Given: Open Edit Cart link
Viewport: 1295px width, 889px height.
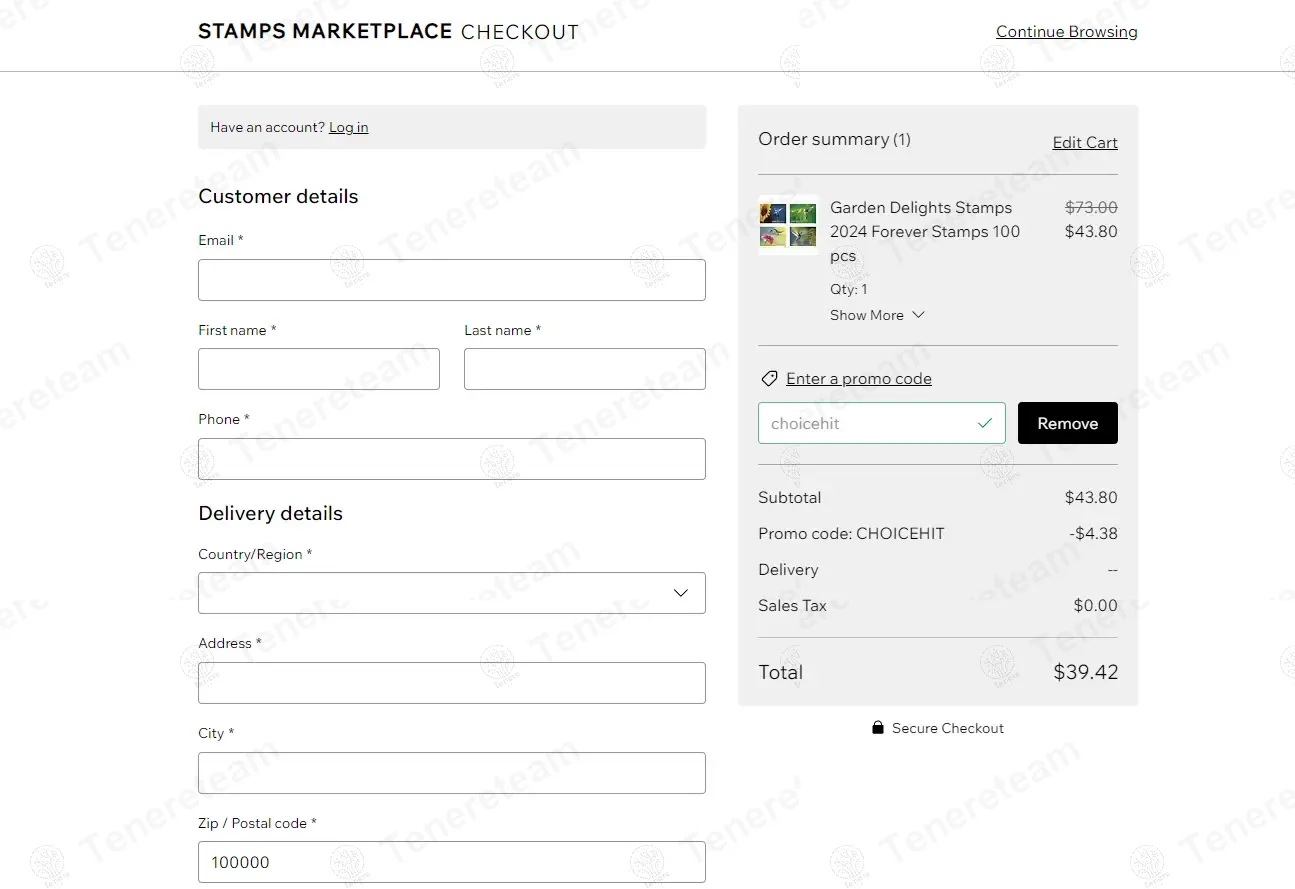Looking at the screenshot, I should [x=1085, y=142].
